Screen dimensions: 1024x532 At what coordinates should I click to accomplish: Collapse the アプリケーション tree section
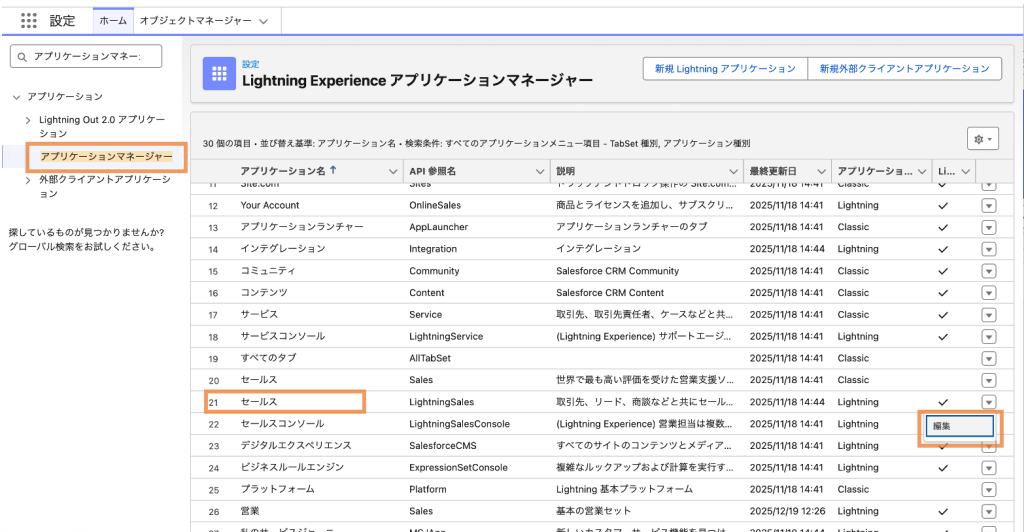pyautogui.click(x=16, y=97)
